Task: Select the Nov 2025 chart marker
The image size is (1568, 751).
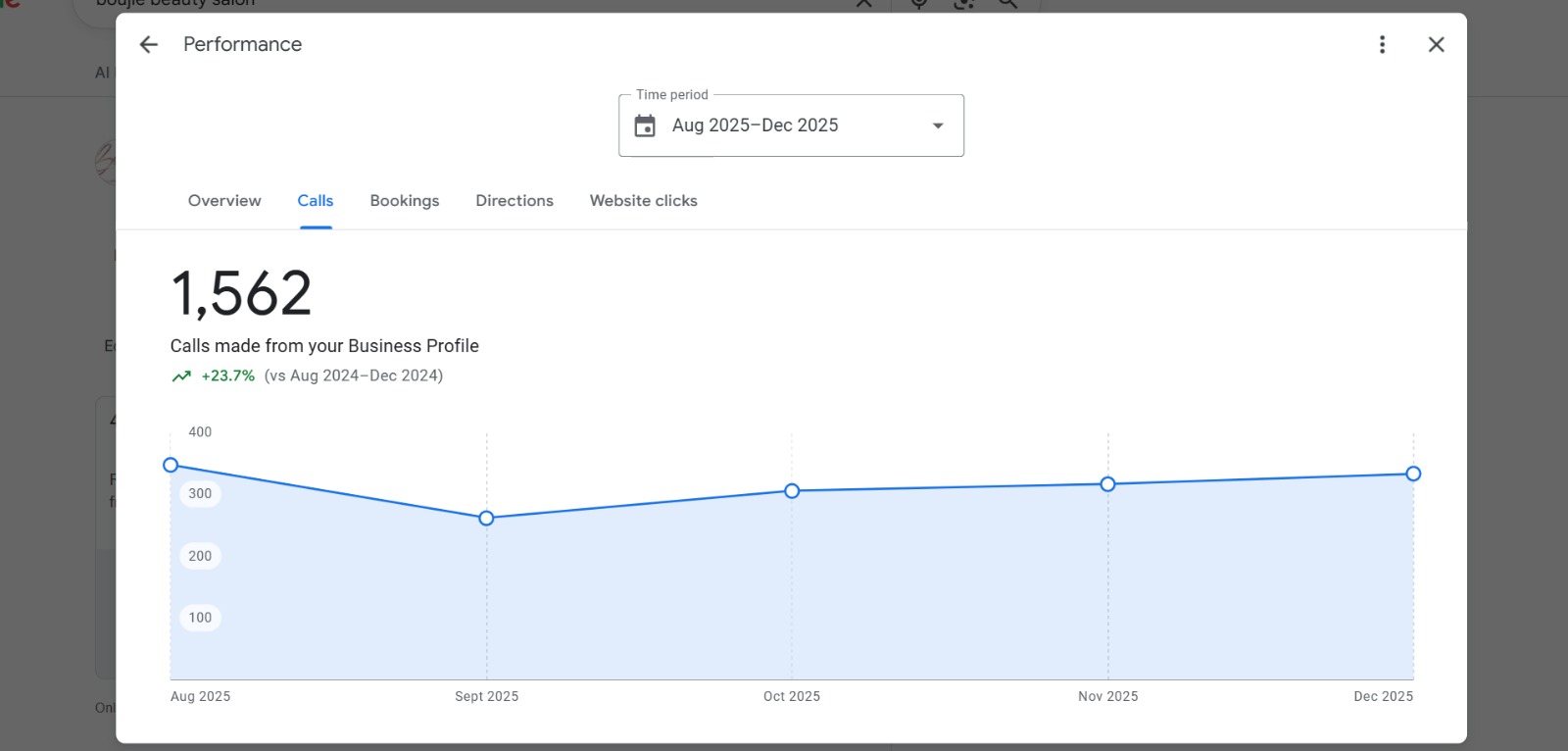Action: pos(1107,484)
